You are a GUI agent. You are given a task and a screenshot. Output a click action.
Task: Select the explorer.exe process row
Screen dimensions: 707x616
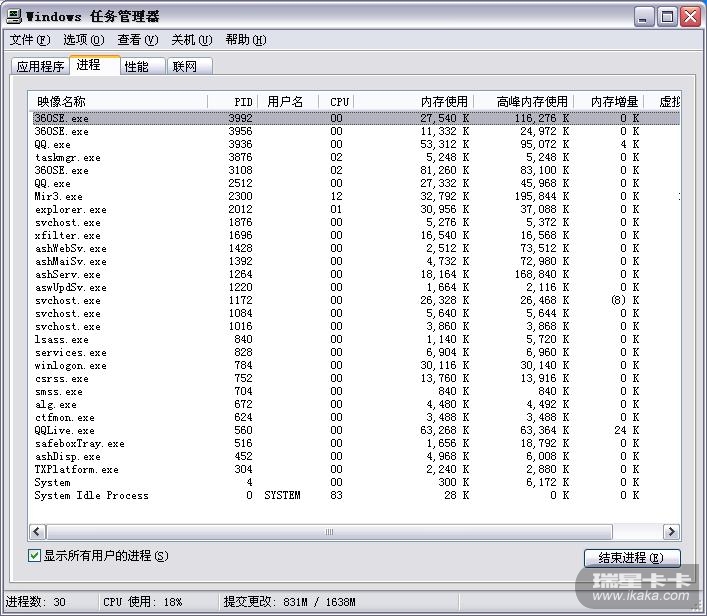pyautogui.click(x=354, y=209)
